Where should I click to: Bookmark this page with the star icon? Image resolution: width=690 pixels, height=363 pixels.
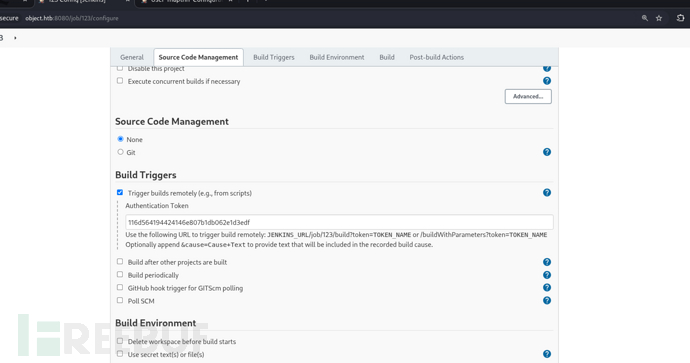click(x=659, y=18)
